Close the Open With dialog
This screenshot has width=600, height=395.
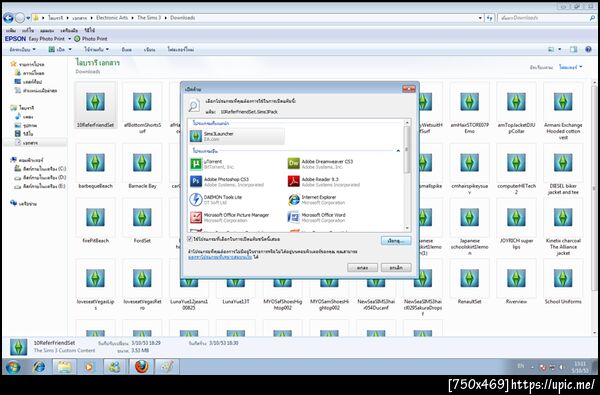coord(409,89)
